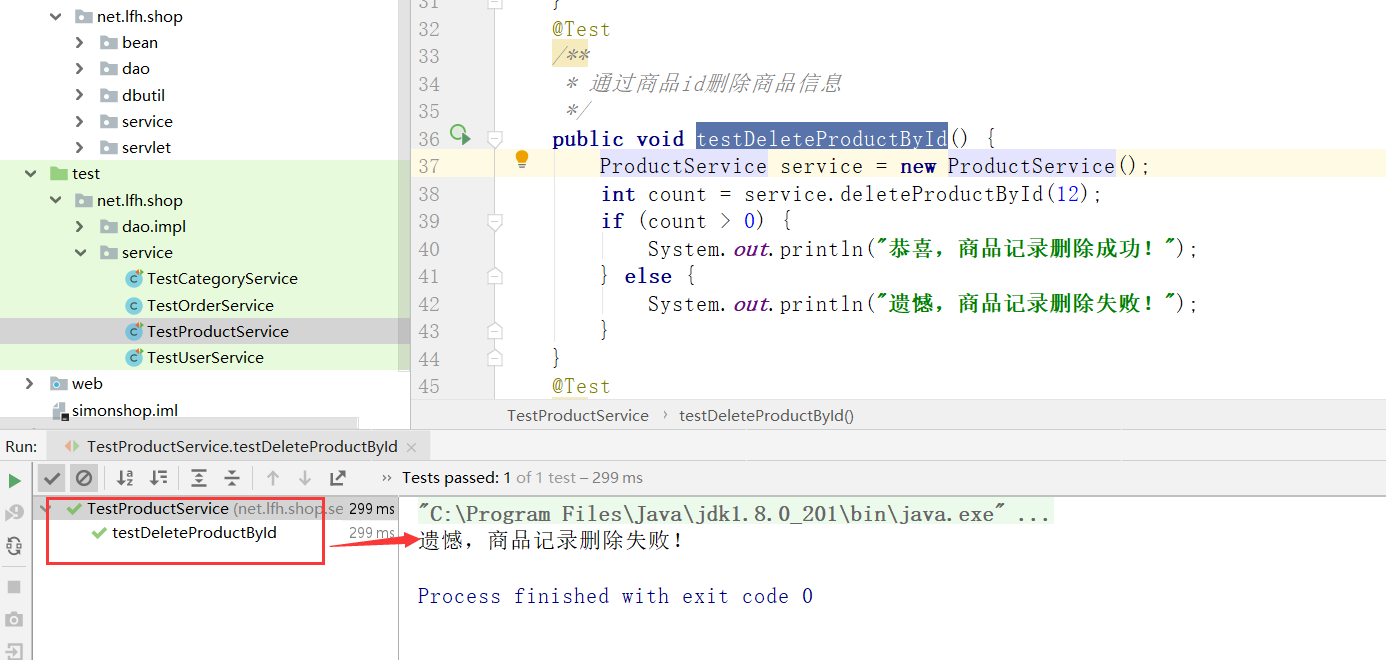
Task: Open TestUserService class
Action: pyautogui.click(x=205, y=357)
